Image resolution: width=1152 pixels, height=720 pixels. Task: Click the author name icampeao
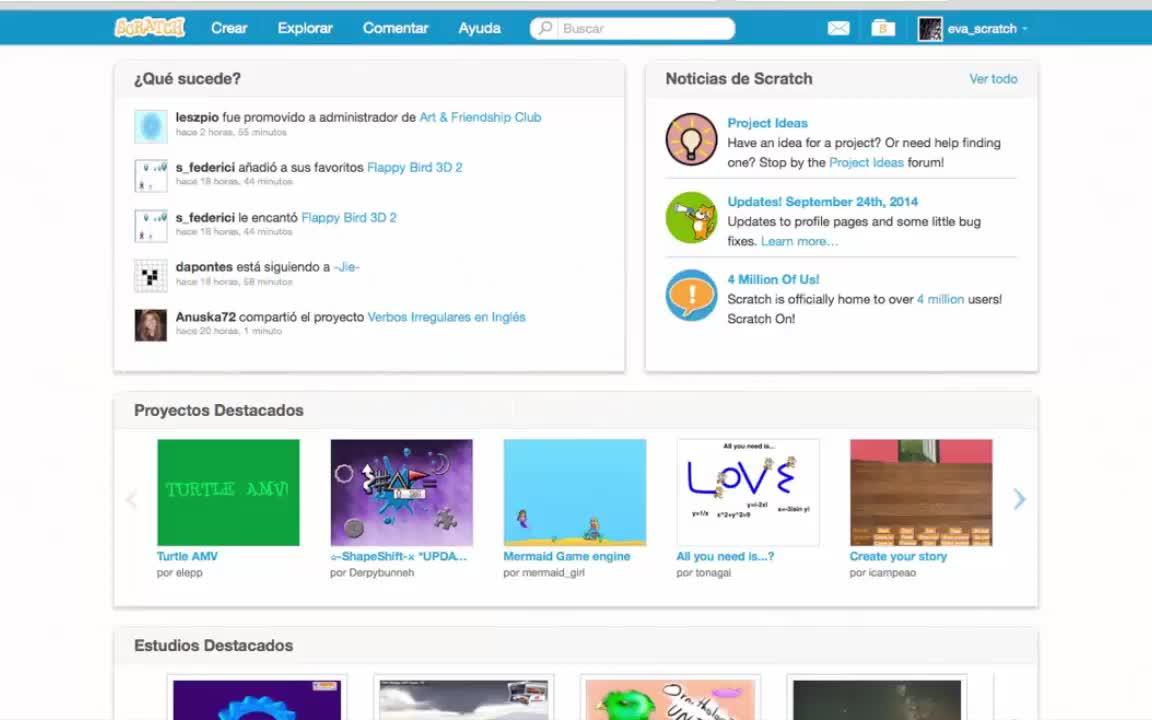[892, 572]
